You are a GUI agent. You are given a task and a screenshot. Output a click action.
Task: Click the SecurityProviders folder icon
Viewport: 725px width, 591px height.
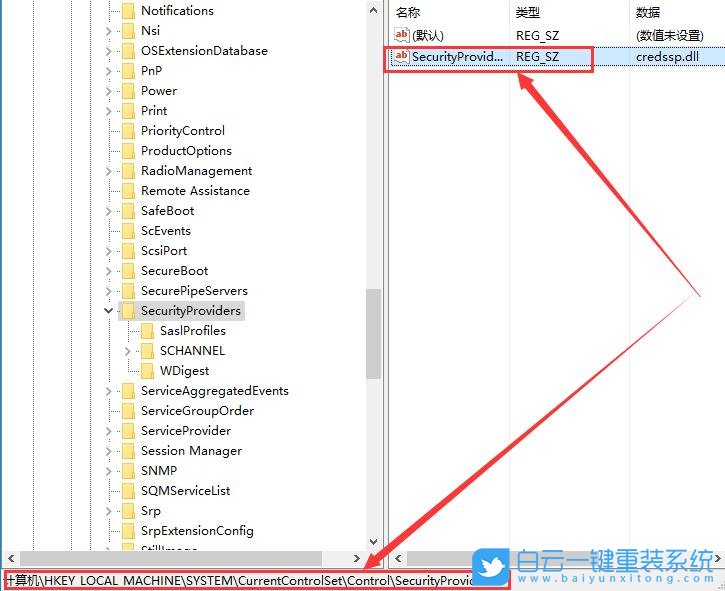[128, 311]
